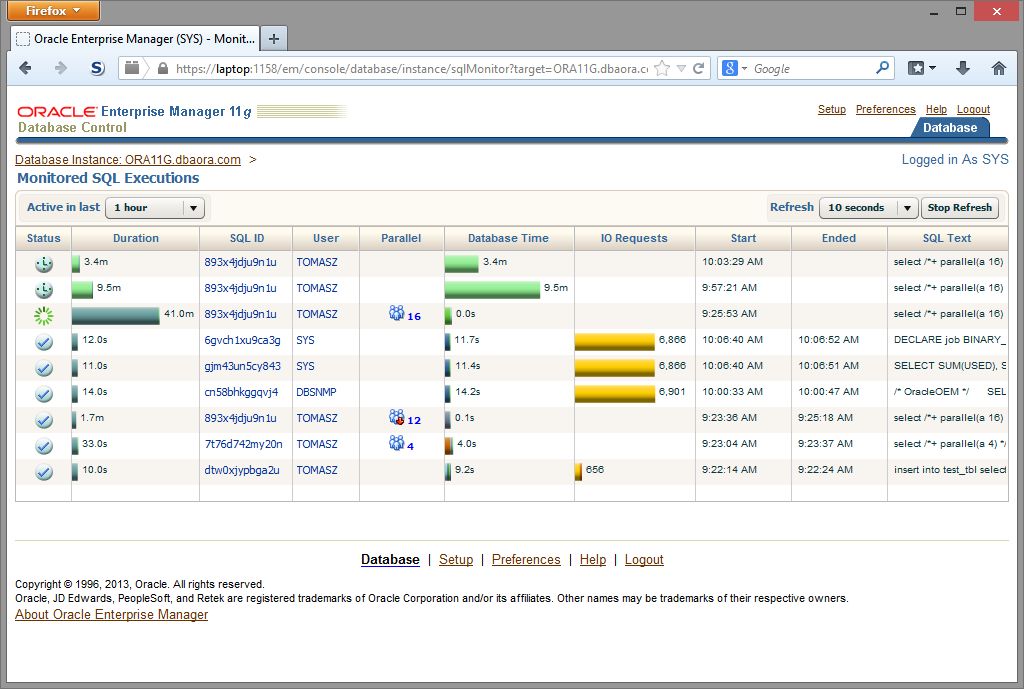The image size is (1024, 689).
Task: Click the done checkmark icon for 7t76d742my20n row
Action: coord(44,446)
